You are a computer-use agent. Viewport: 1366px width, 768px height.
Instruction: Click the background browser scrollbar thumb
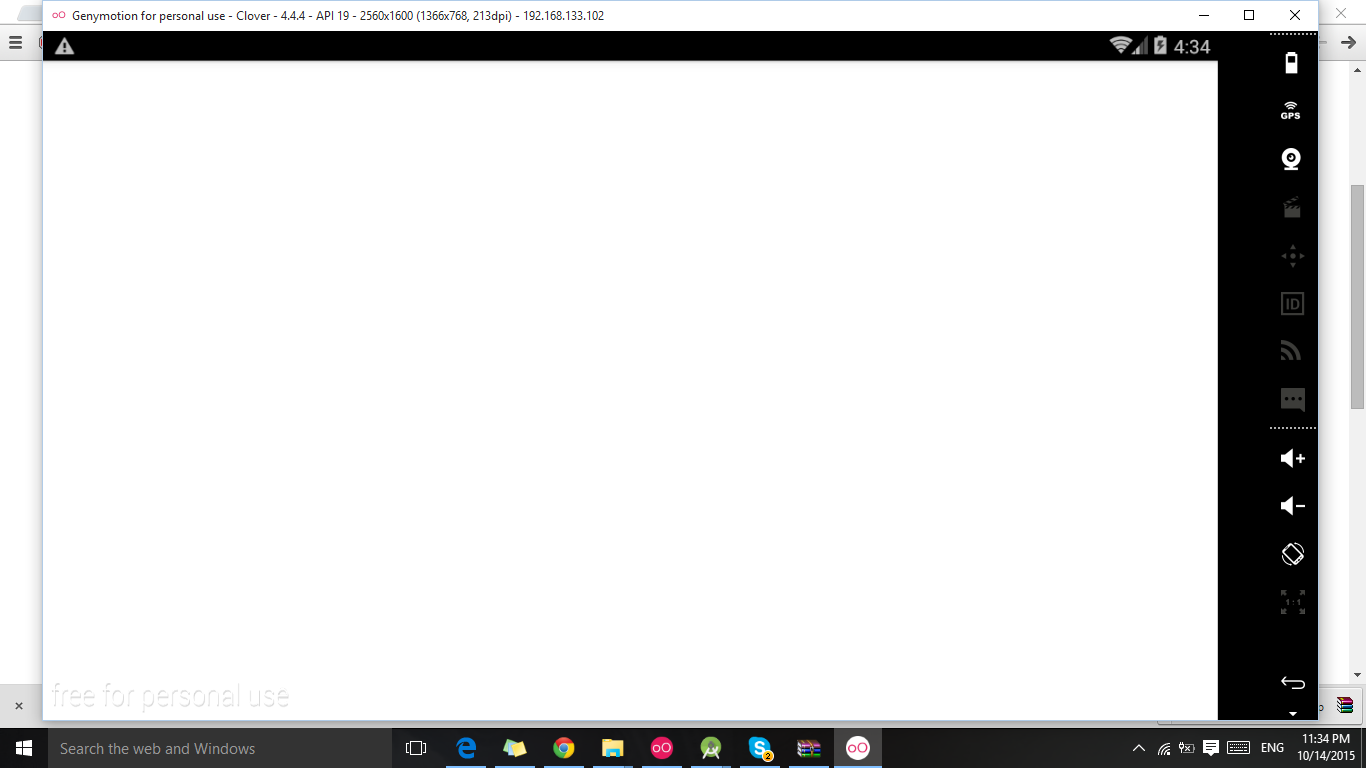click(1357, 296)
